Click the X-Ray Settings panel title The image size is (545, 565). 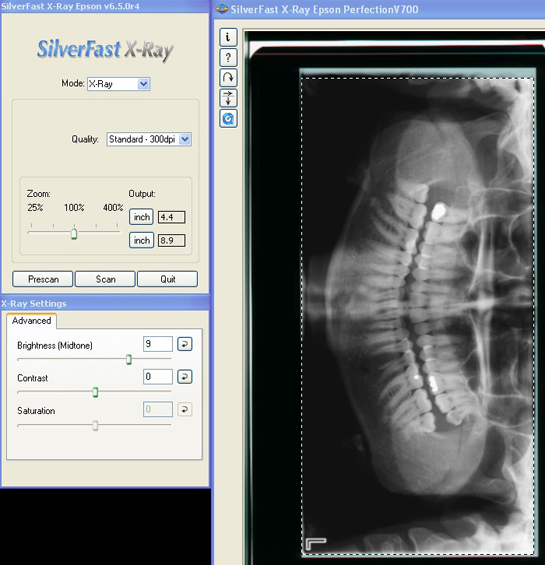34,303
